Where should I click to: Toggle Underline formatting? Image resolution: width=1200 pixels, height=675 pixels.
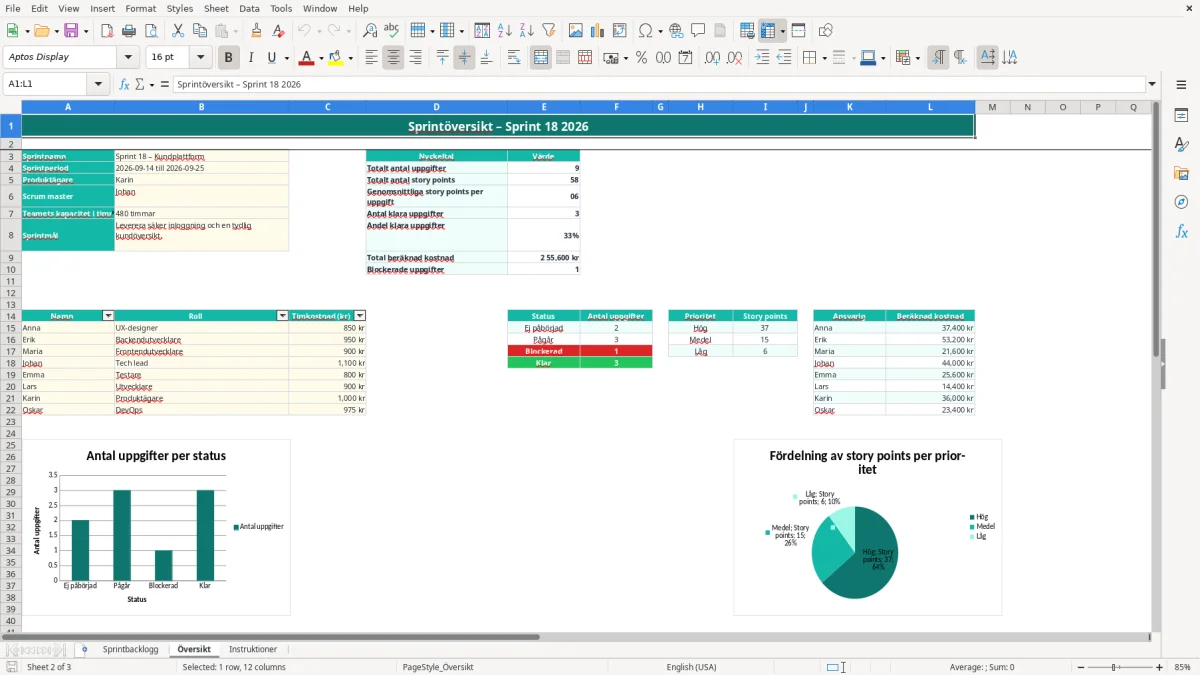tap(271, 58)
